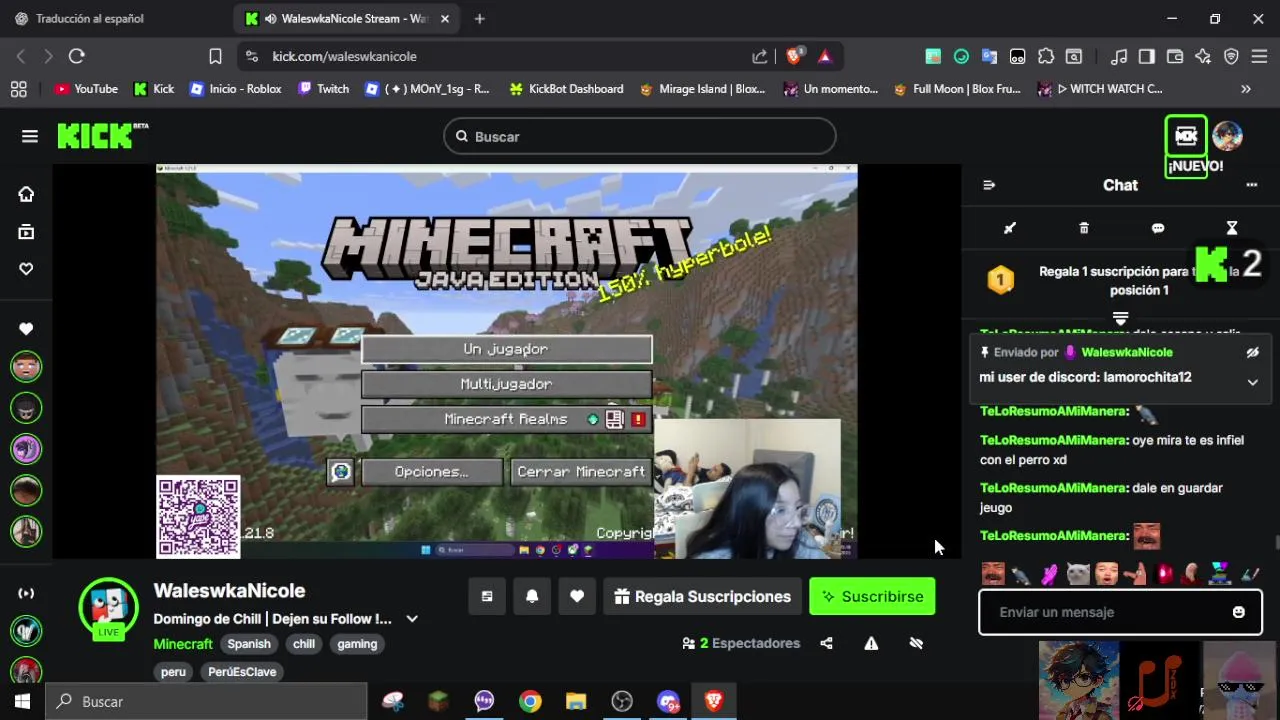Screen dimensions: 1280x720
Task: Toggle the Brave sidebar panel icon
Action: pos(1147,56)
